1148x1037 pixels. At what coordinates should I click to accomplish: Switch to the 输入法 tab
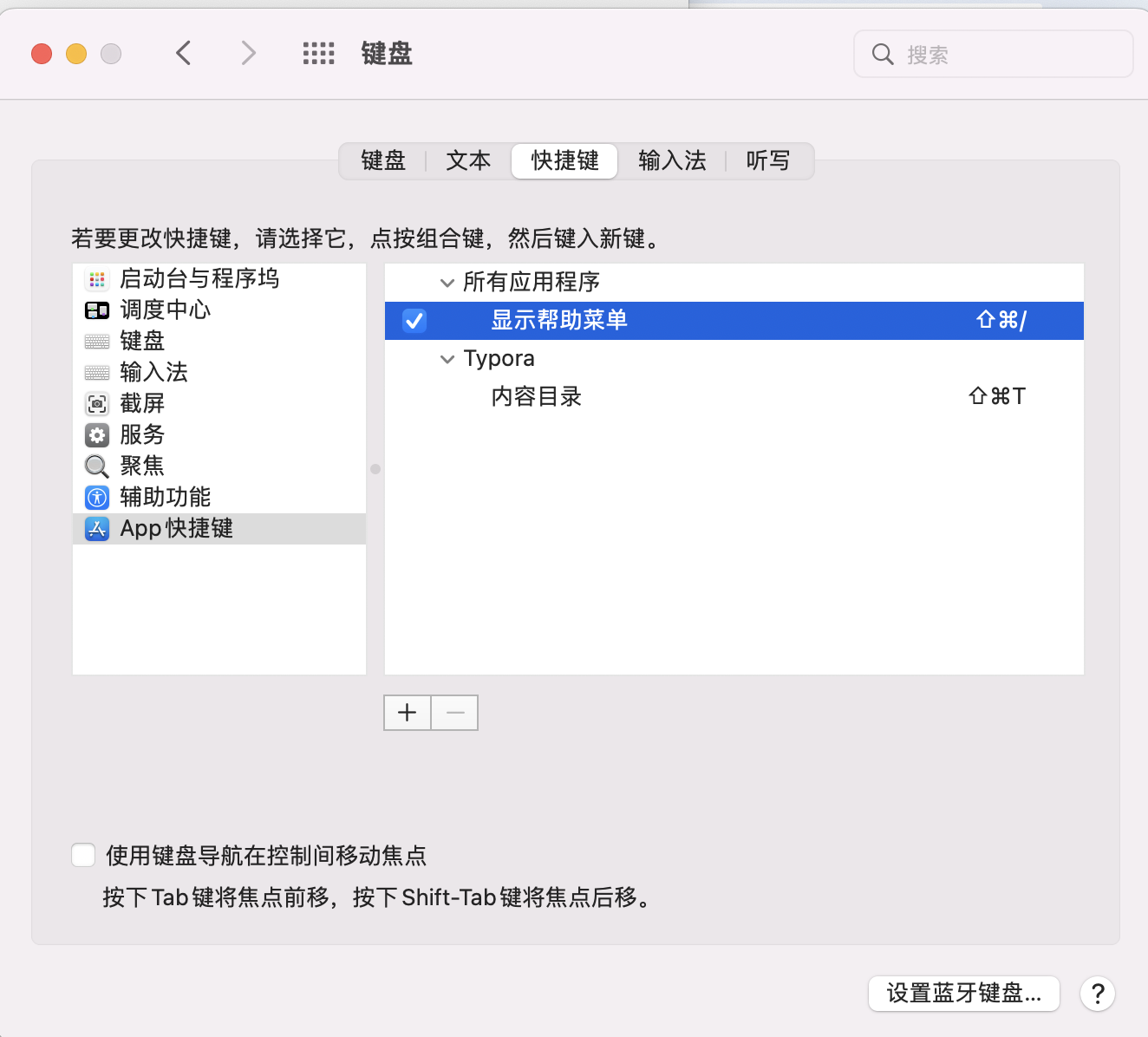tap(672, 161)
